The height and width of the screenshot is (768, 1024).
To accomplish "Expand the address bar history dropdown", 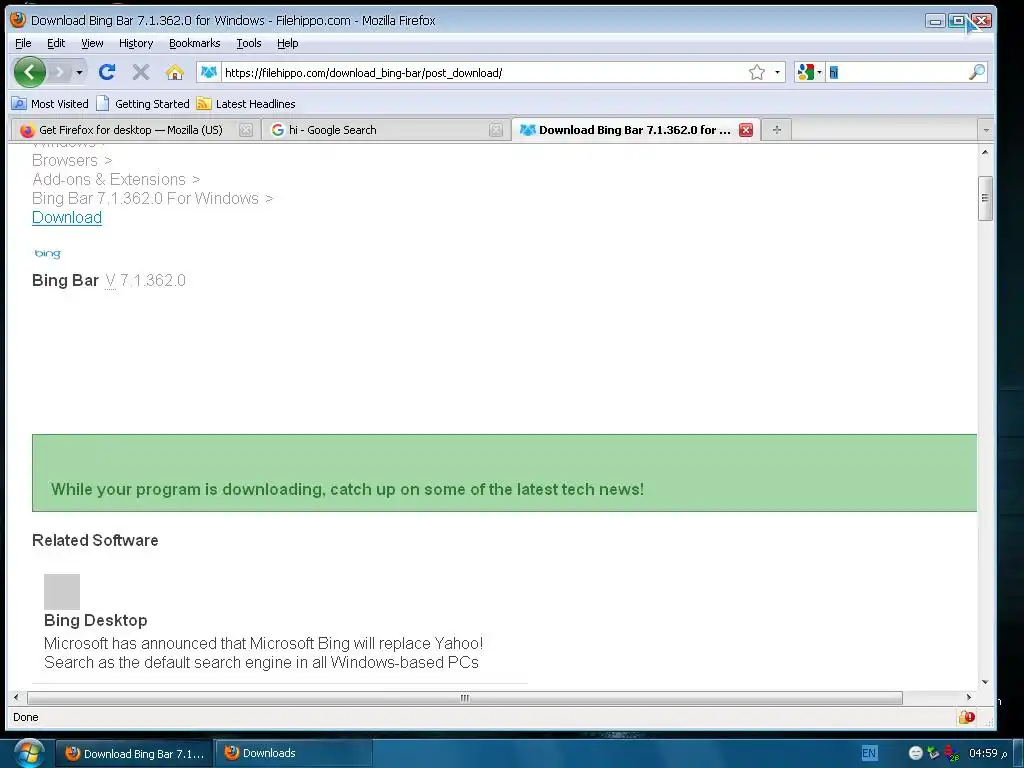I will pos(777,72).
